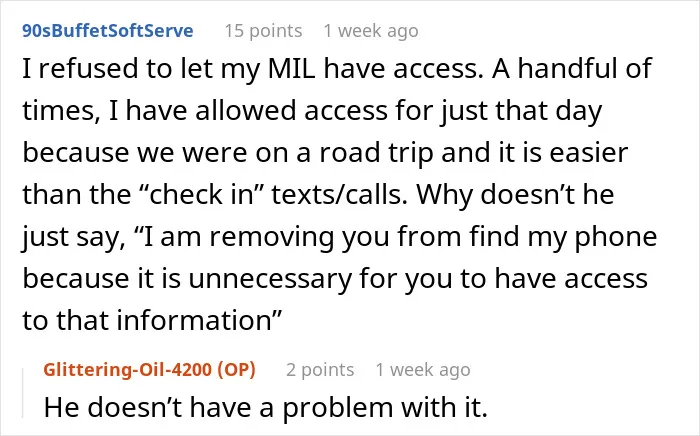The height and width of the screenshot is (436, 700).
Task: Click the 2 points score label
Action: pos(320,370)
